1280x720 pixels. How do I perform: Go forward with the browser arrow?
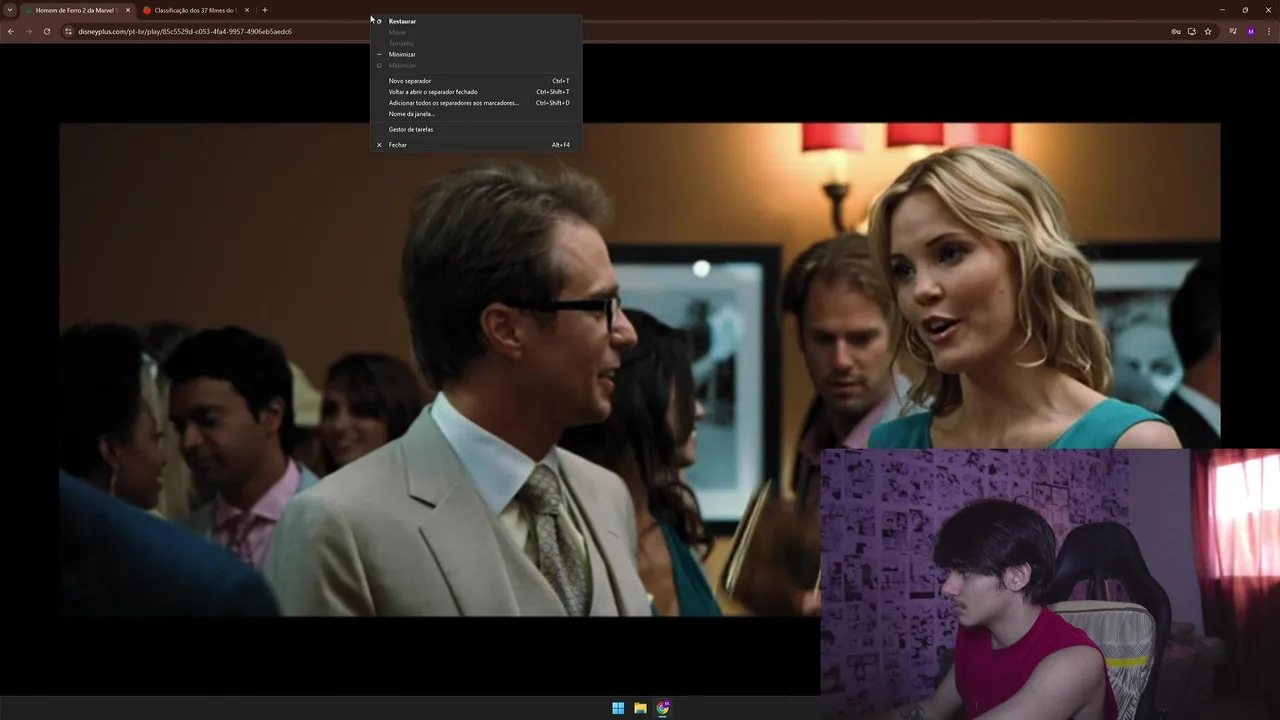pyautogui.click(x=28, y=31)
